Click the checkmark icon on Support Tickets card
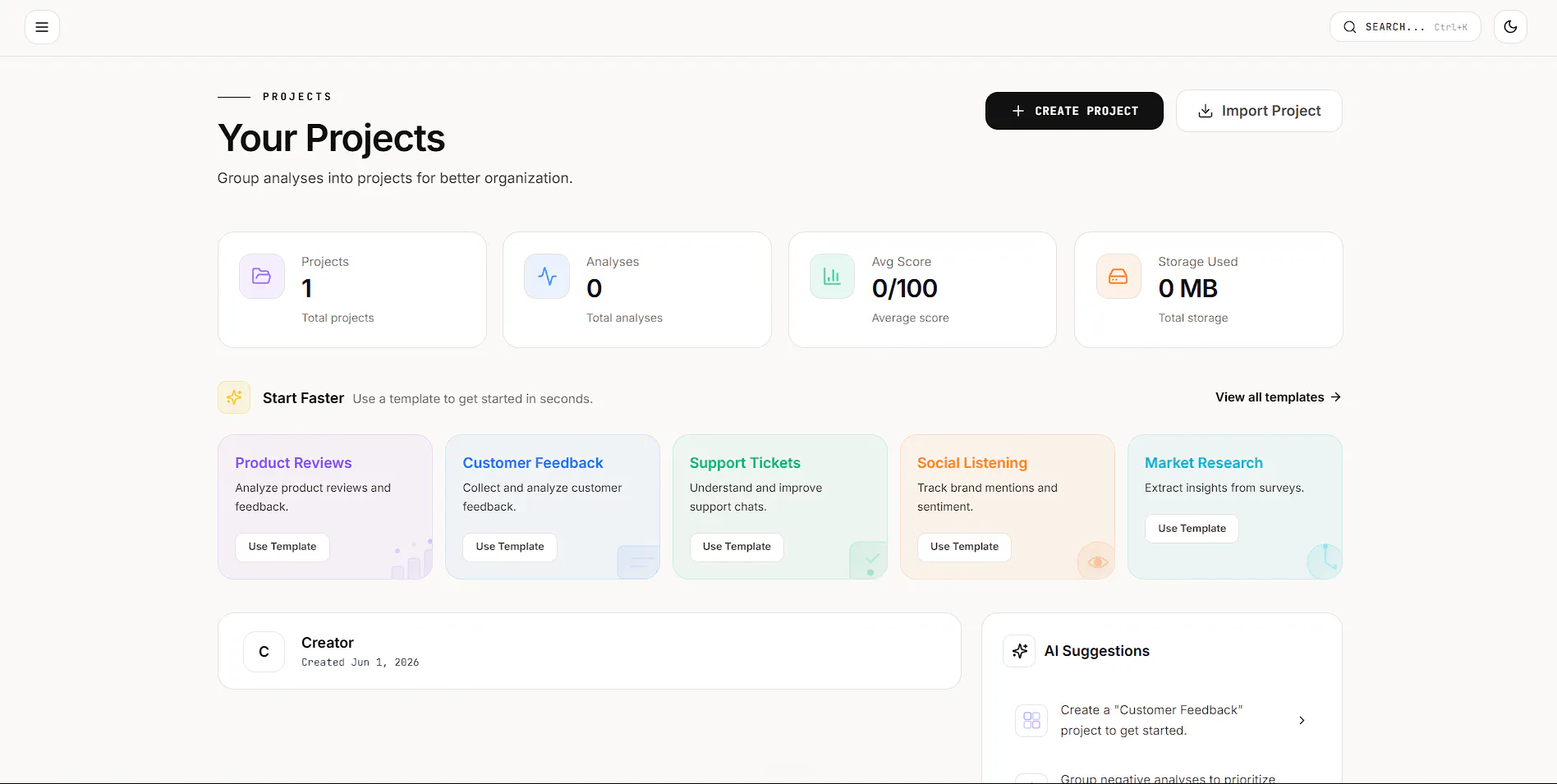This screenshot has height=784, width=1557. point(871,559)
